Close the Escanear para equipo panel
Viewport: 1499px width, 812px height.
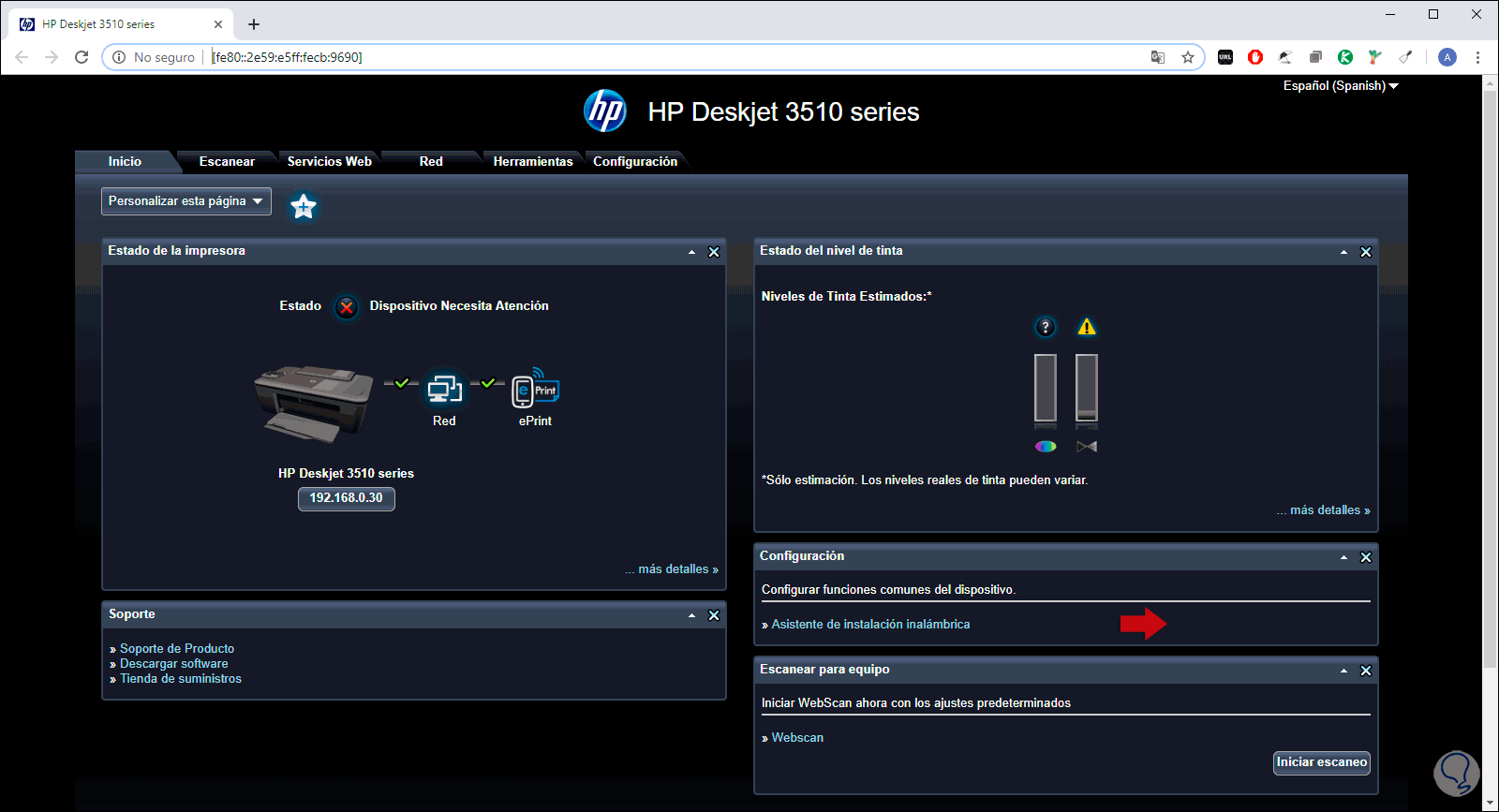click(1366, 671)
